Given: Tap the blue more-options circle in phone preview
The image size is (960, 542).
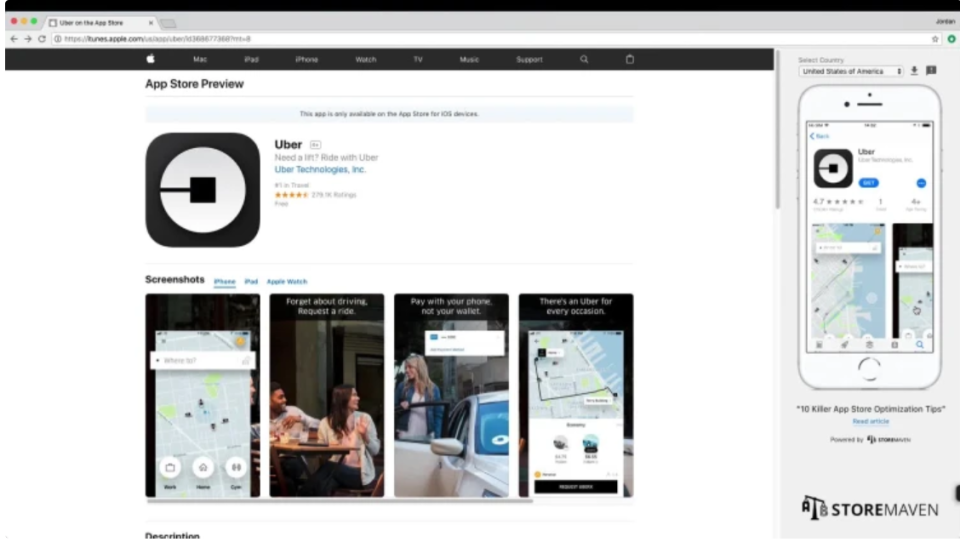Looking at the screenshot, I should point(921,183).
